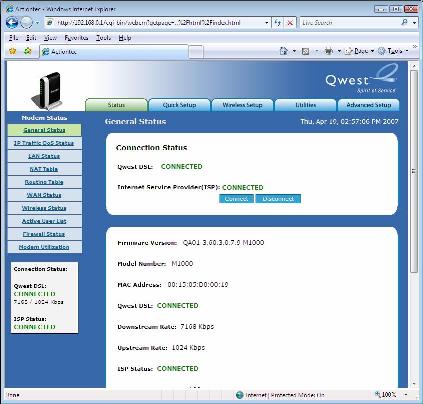Click the Connect button
Screen dimensions: 423x404
point(236,199)
